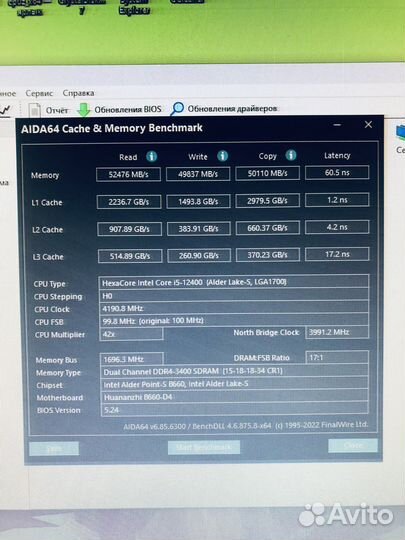Click L1 Cache Write value 1493.8 GB/s
The width and height of the screenshot is (405, 540).
(x=198, y=201)
